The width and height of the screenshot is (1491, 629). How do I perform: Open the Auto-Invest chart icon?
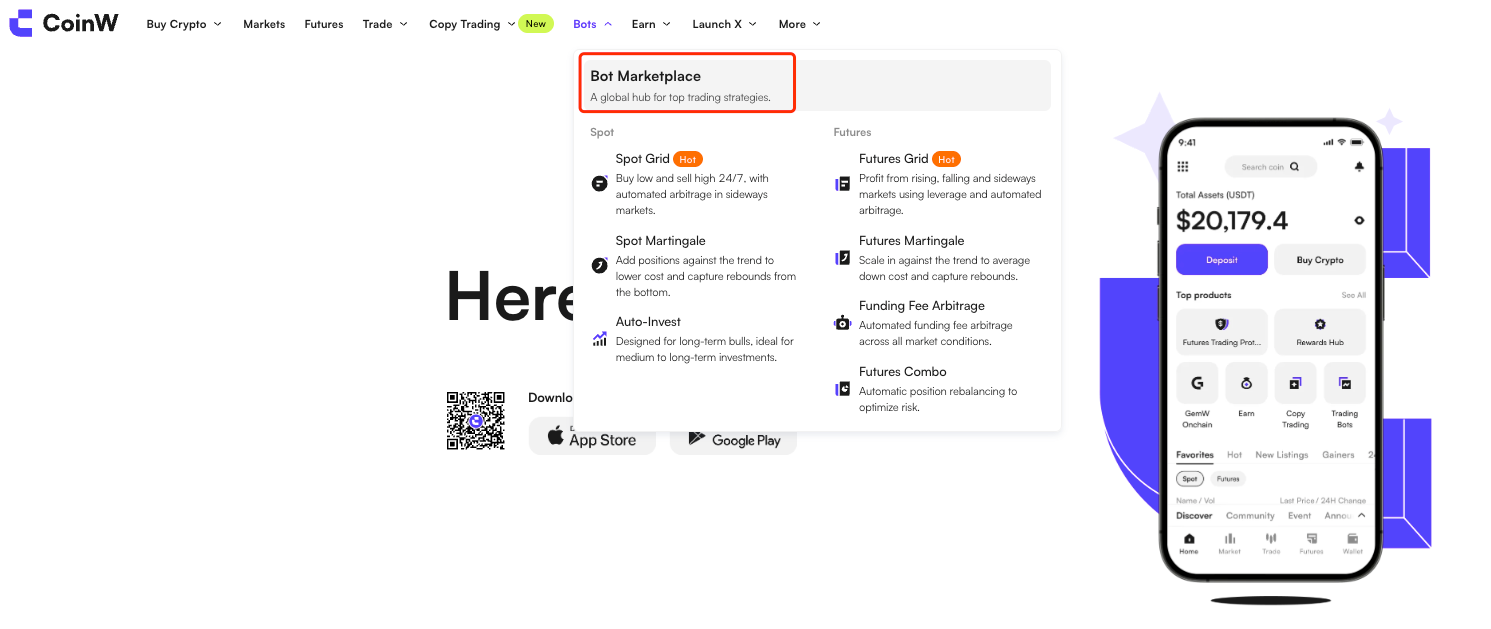point(600,339)
